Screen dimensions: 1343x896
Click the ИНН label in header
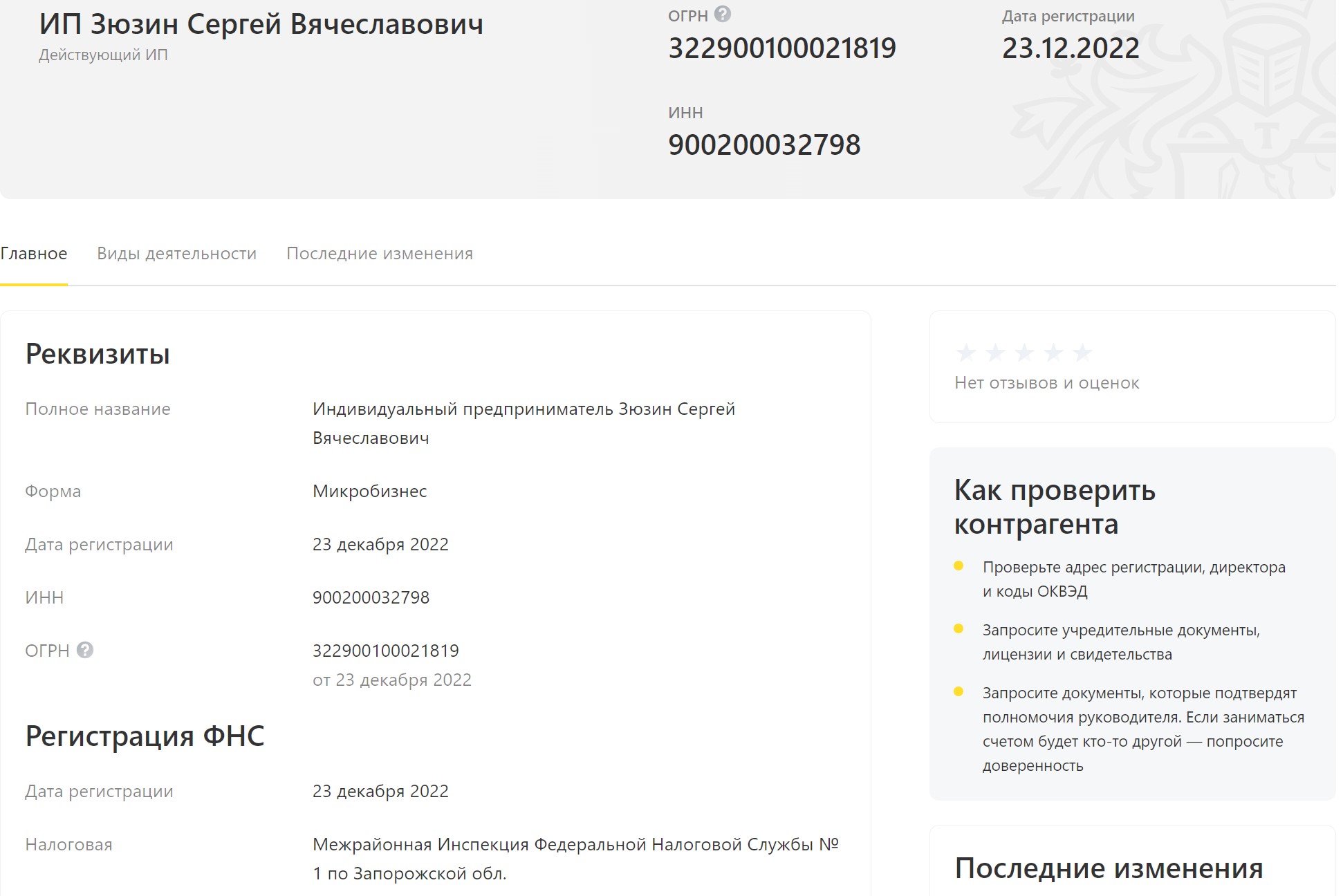coord(685,113)
